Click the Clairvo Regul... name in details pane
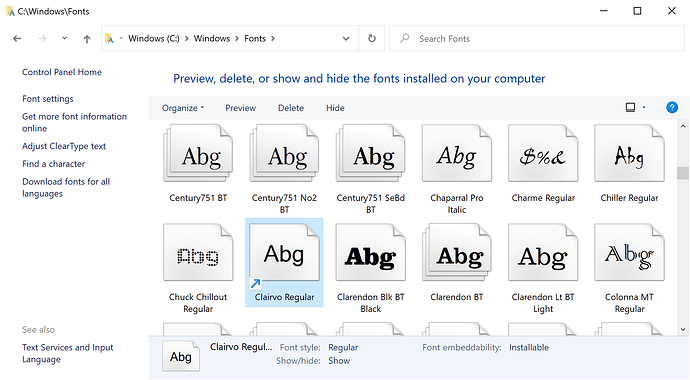The width and height of the screenshot is (690, 380). (241, 347)
